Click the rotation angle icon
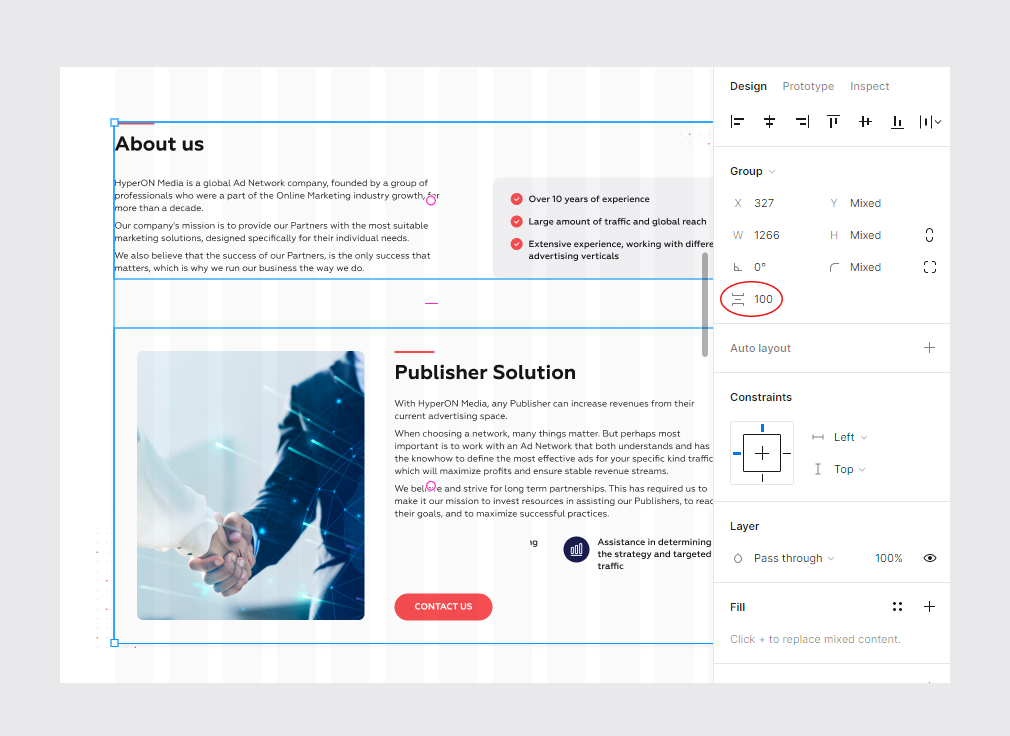 click(738, 267)
